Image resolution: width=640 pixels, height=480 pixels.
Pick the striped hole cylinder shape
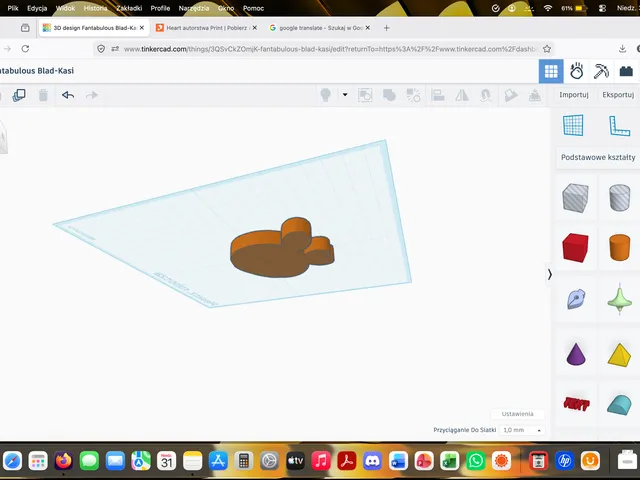coord(619,198)
